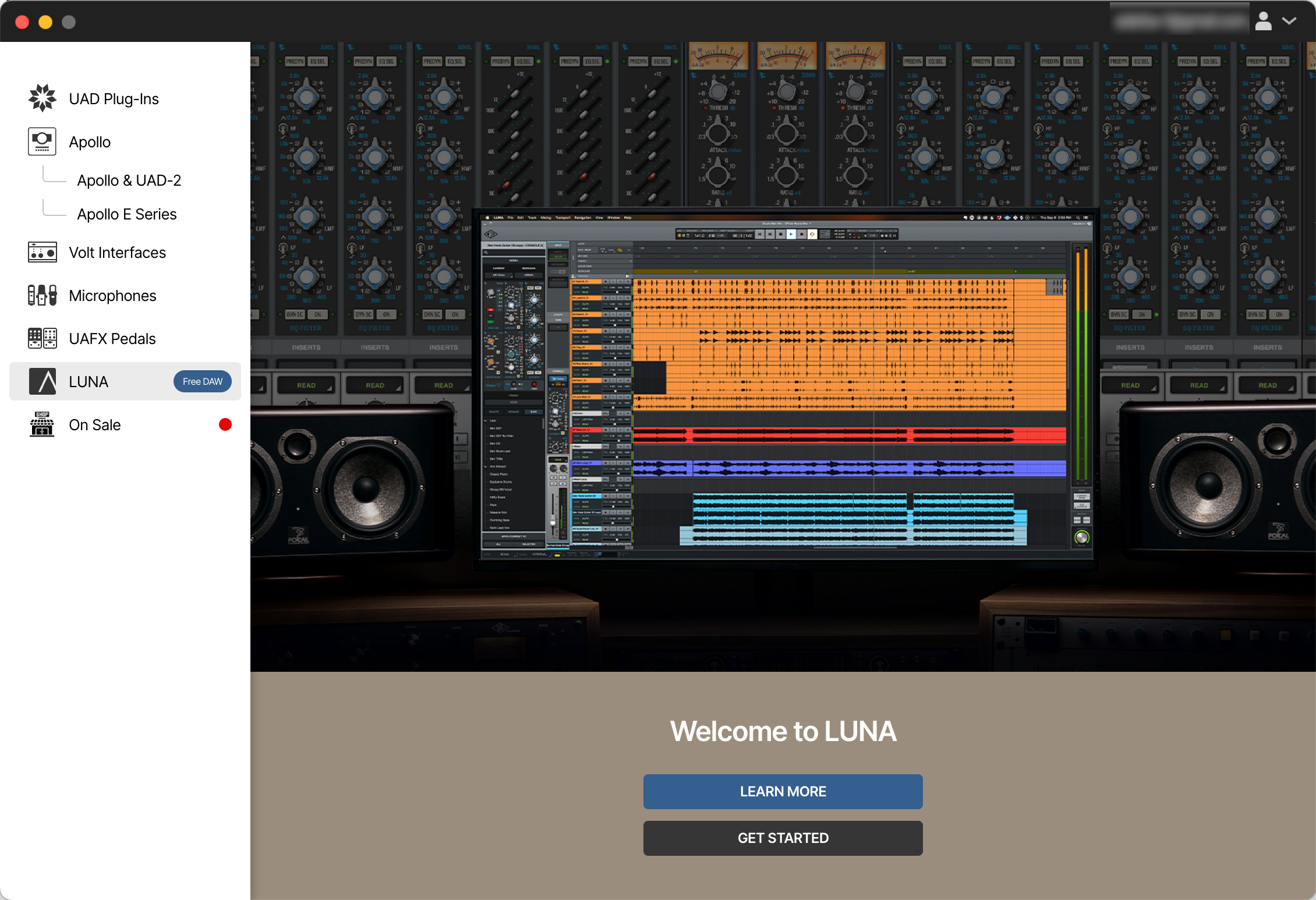1316x900 pixels.
Task: Open the Apollo E Series subsection
Action: 127,214
